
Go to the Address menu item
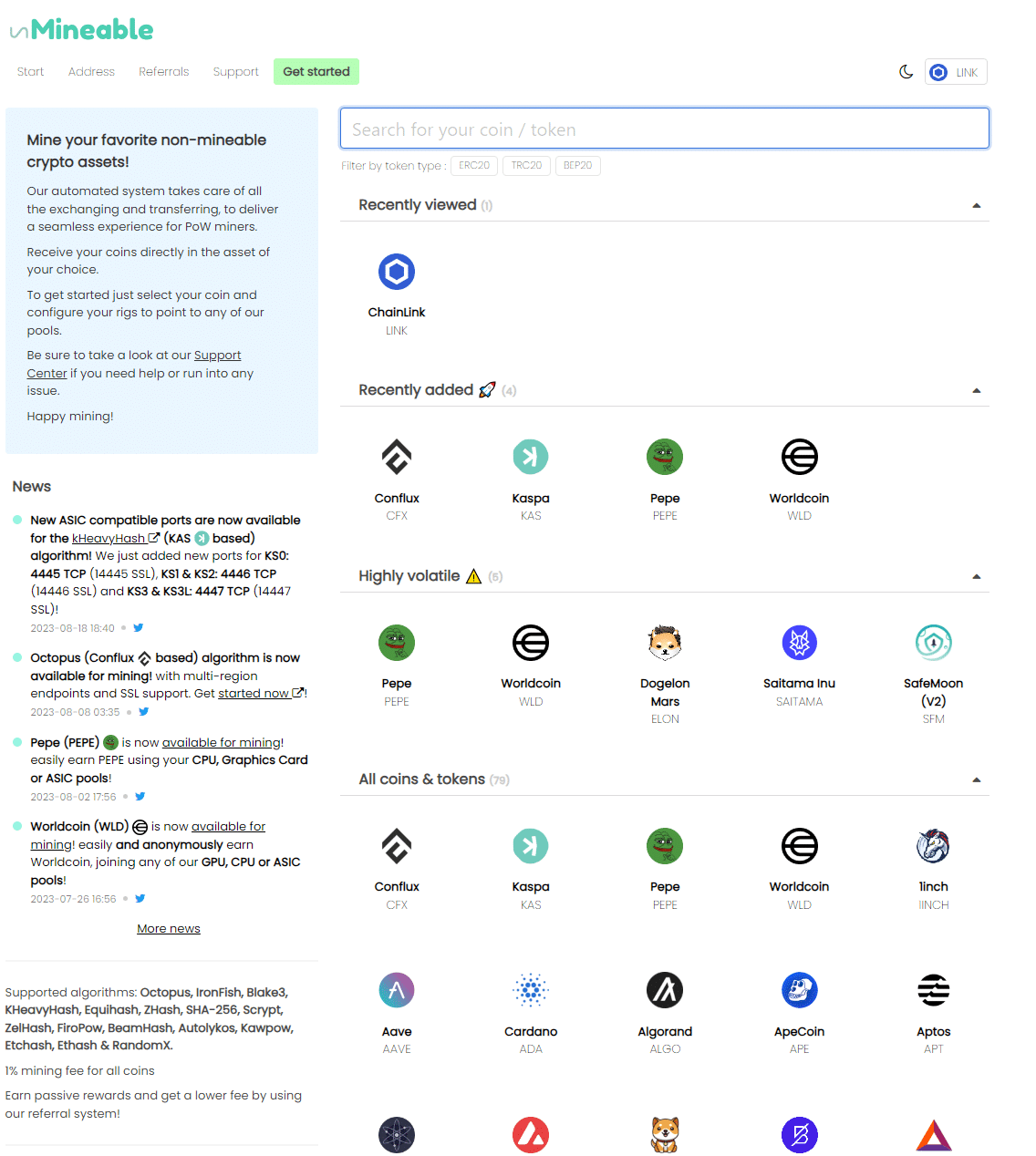[x=91, y=72]
